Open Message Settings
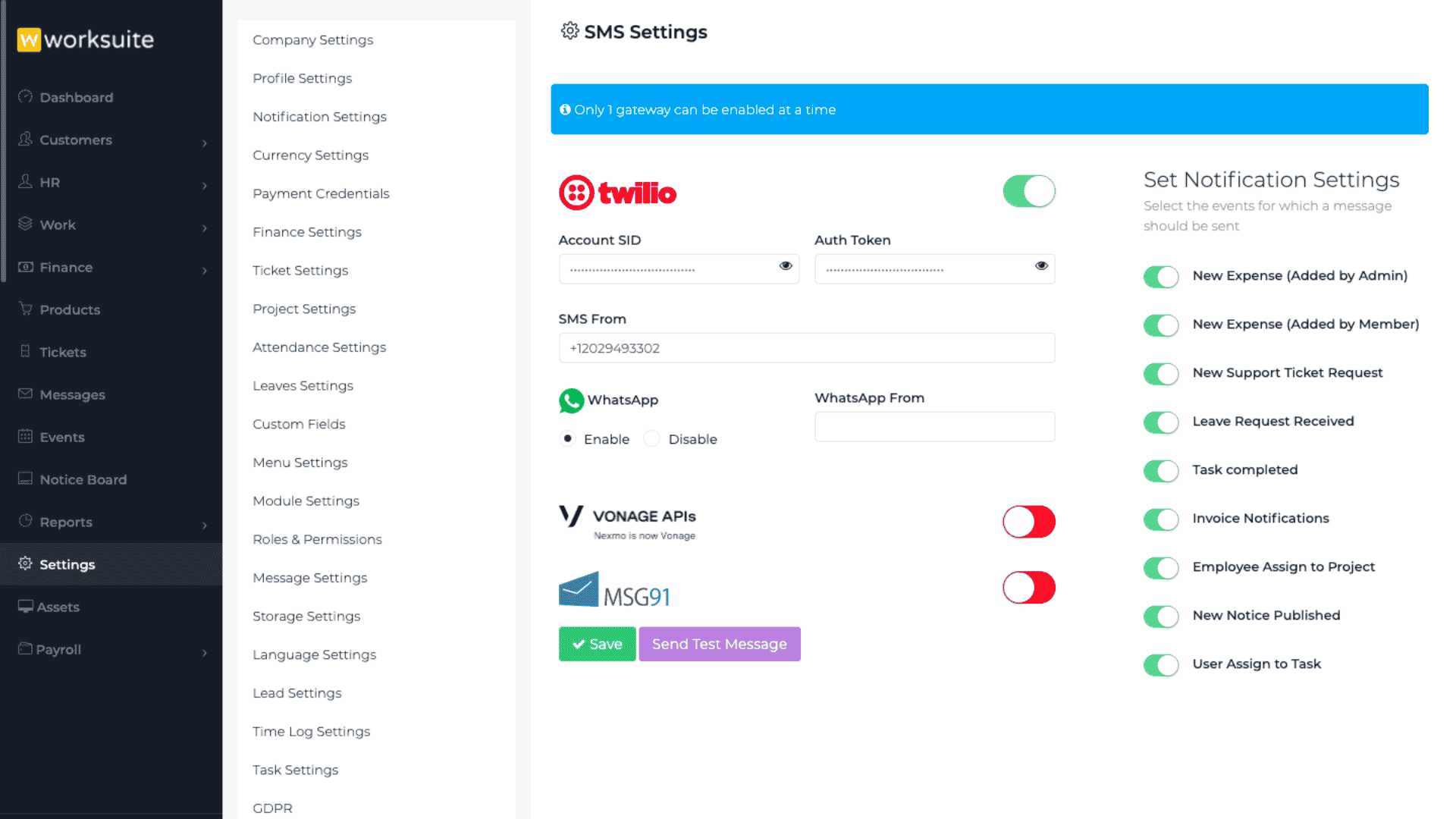The image size is (1456, 819). 309,578
